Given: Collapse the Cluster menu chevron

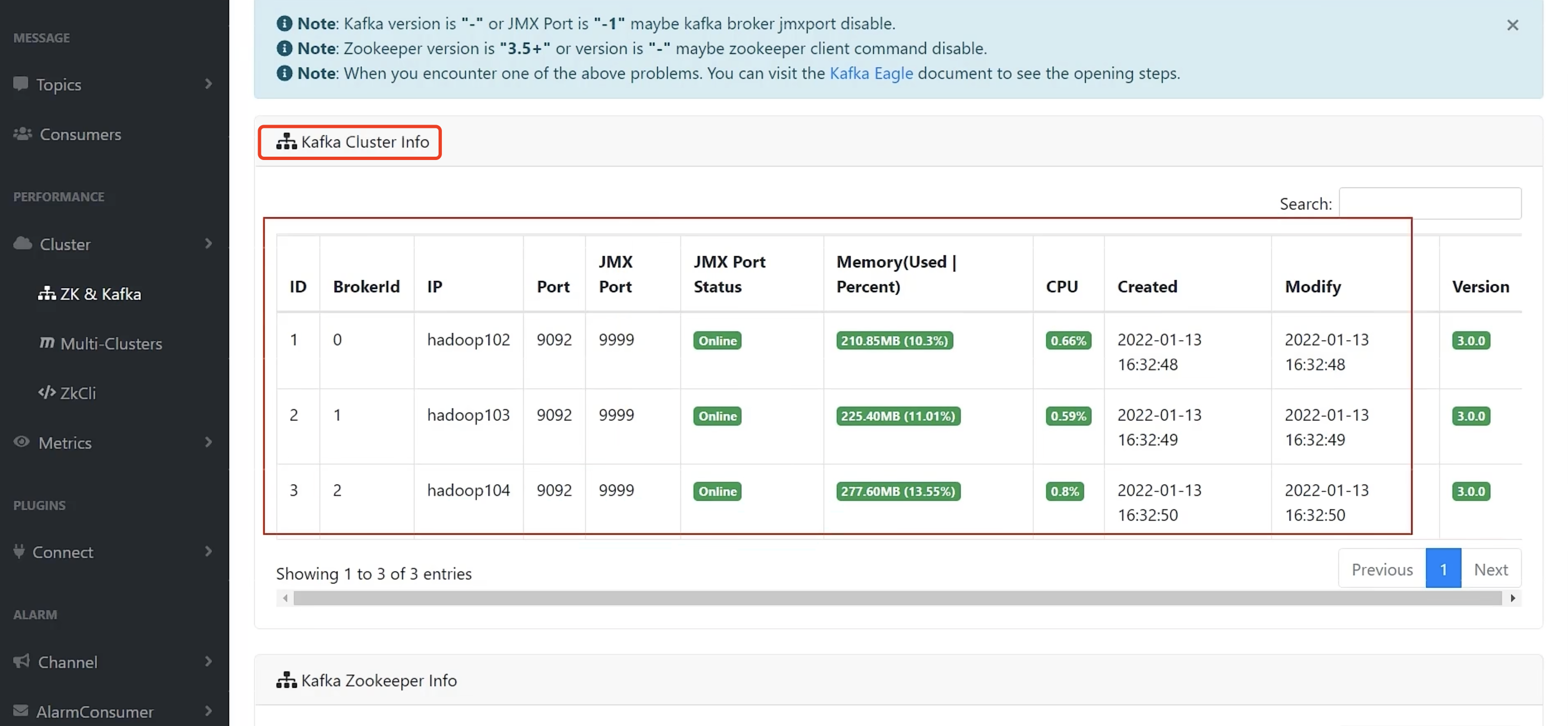Looking at the screenshot, I should 208,243.
